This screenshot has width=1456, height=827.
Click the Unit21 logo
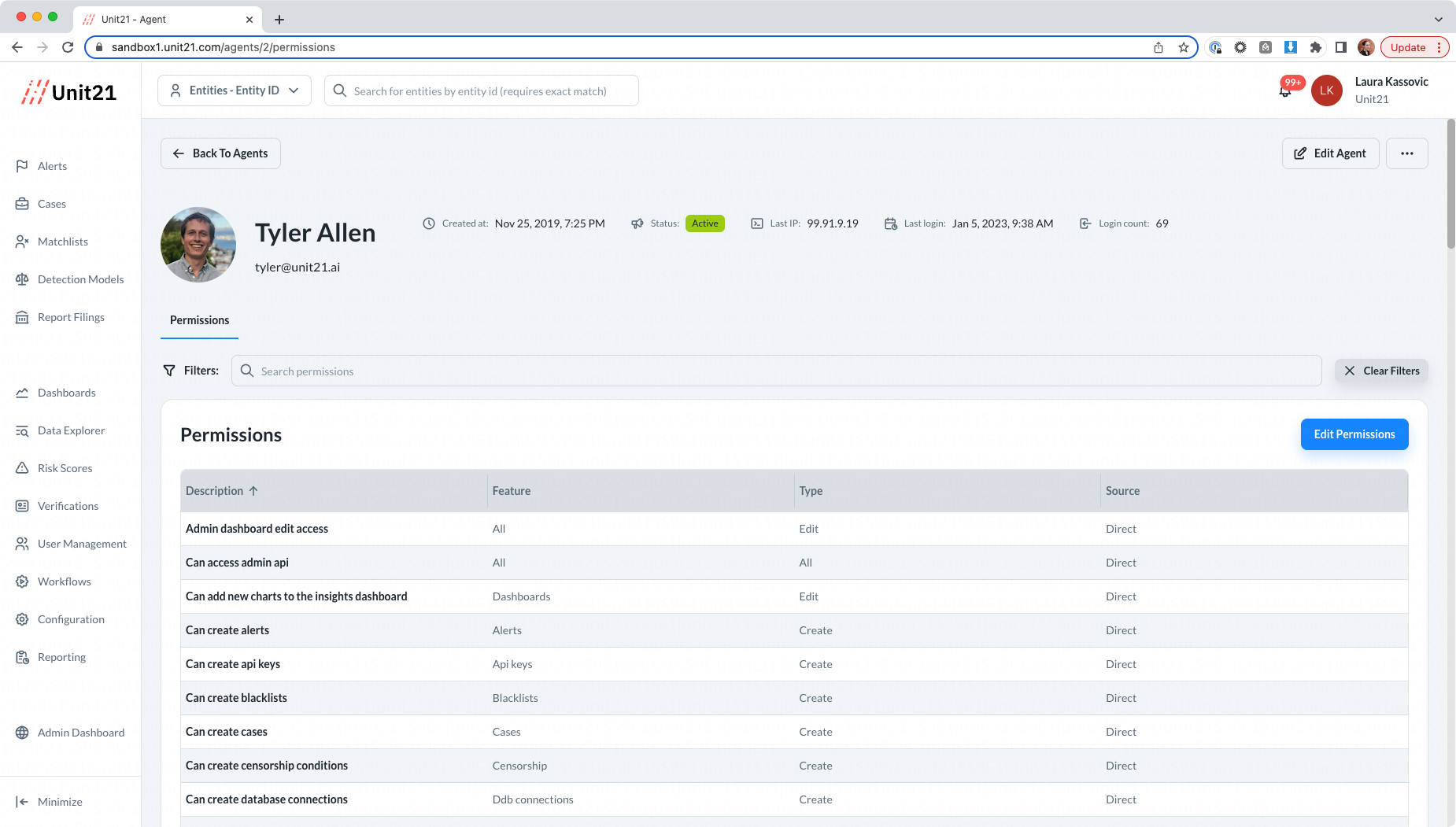[69, 92]
